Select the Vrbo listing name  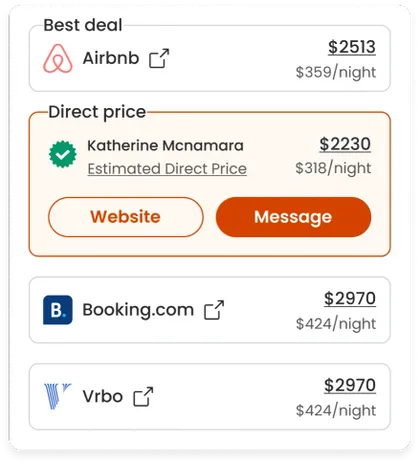[x=103, y=397]
